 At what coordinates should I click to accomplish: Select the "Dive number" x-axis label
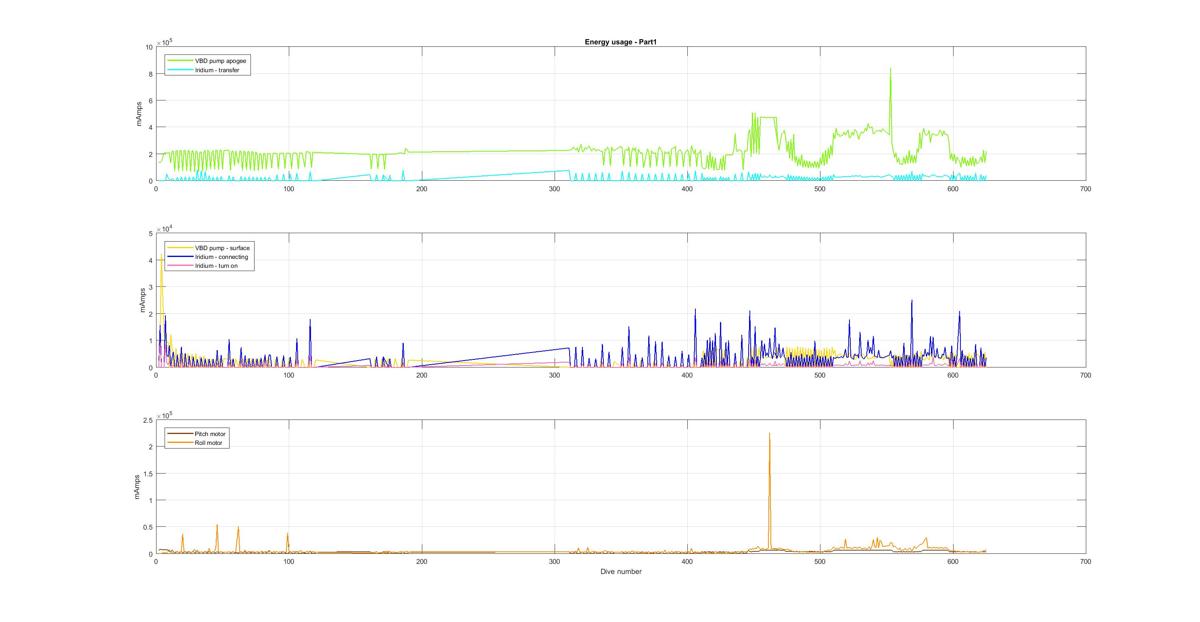620,572
